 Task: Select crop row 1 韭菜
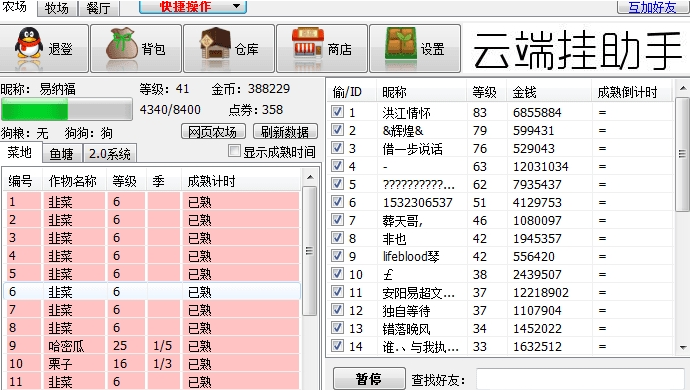coord(152,202)
